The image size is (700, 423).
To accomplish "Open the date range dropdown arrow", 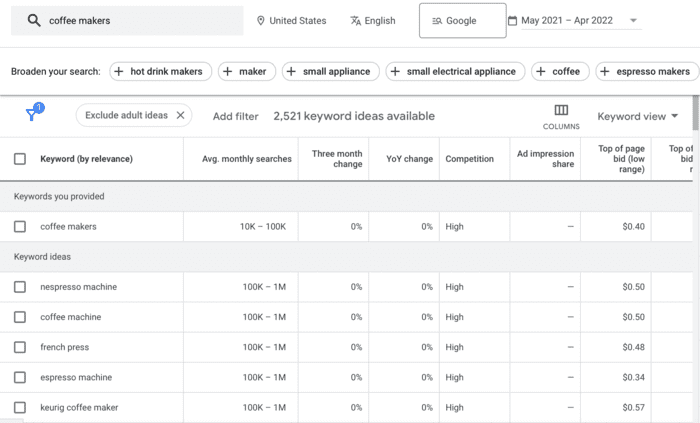I will [633, 21].
